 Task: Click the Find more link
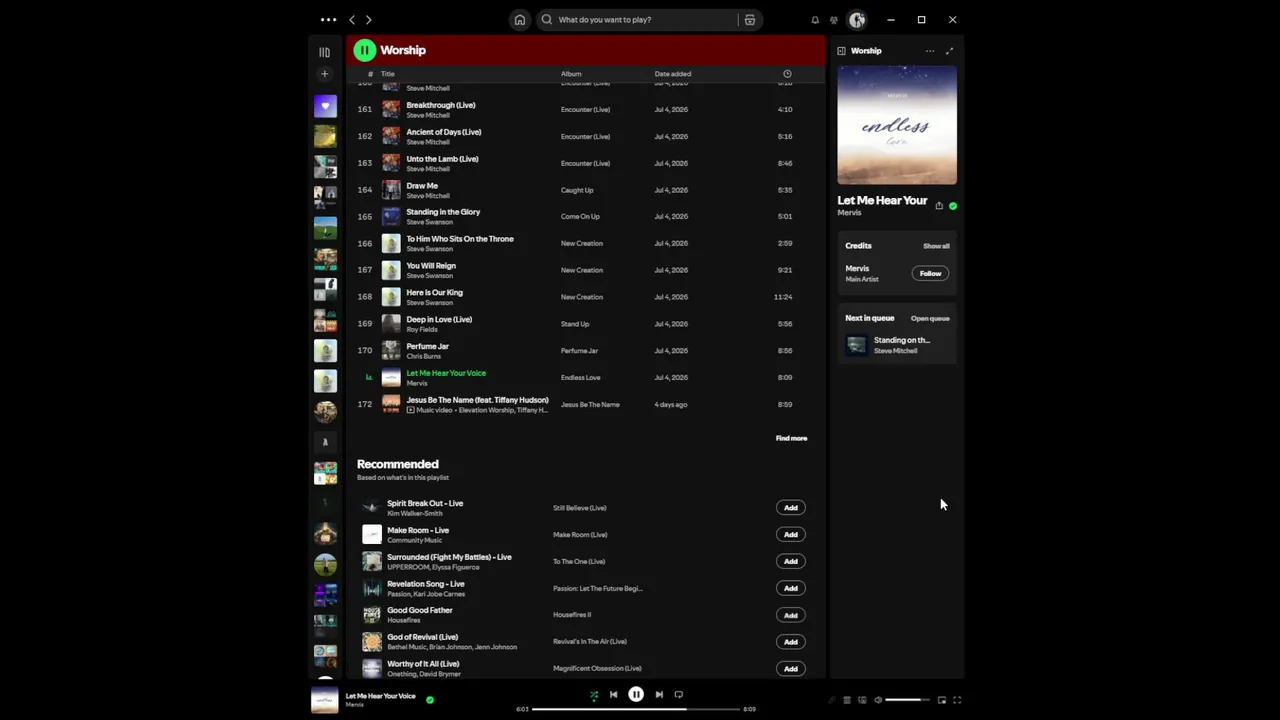click(791, 438)
